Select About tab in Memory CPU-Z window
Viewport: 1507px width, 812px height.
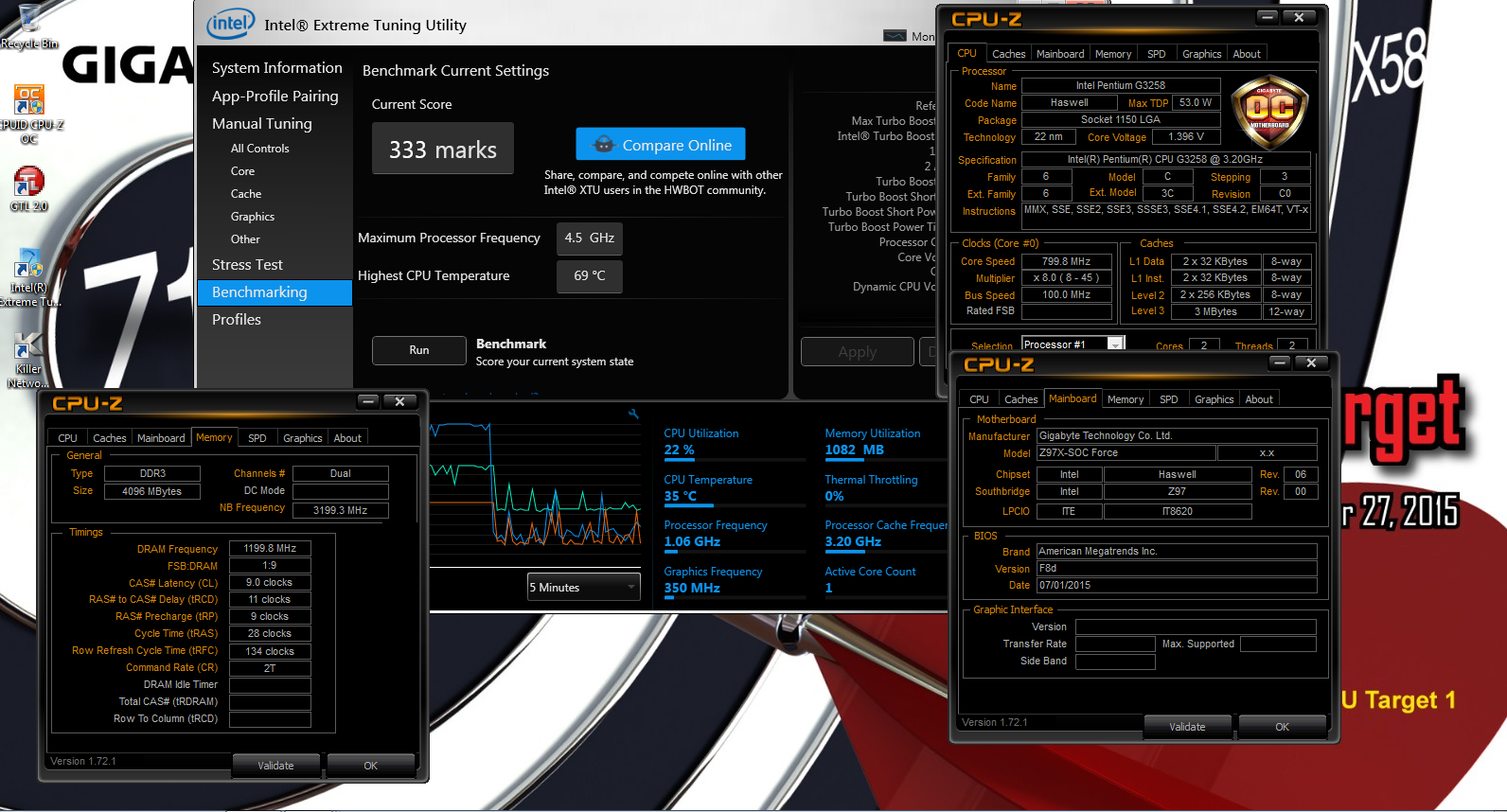click(x=347, y=438)
